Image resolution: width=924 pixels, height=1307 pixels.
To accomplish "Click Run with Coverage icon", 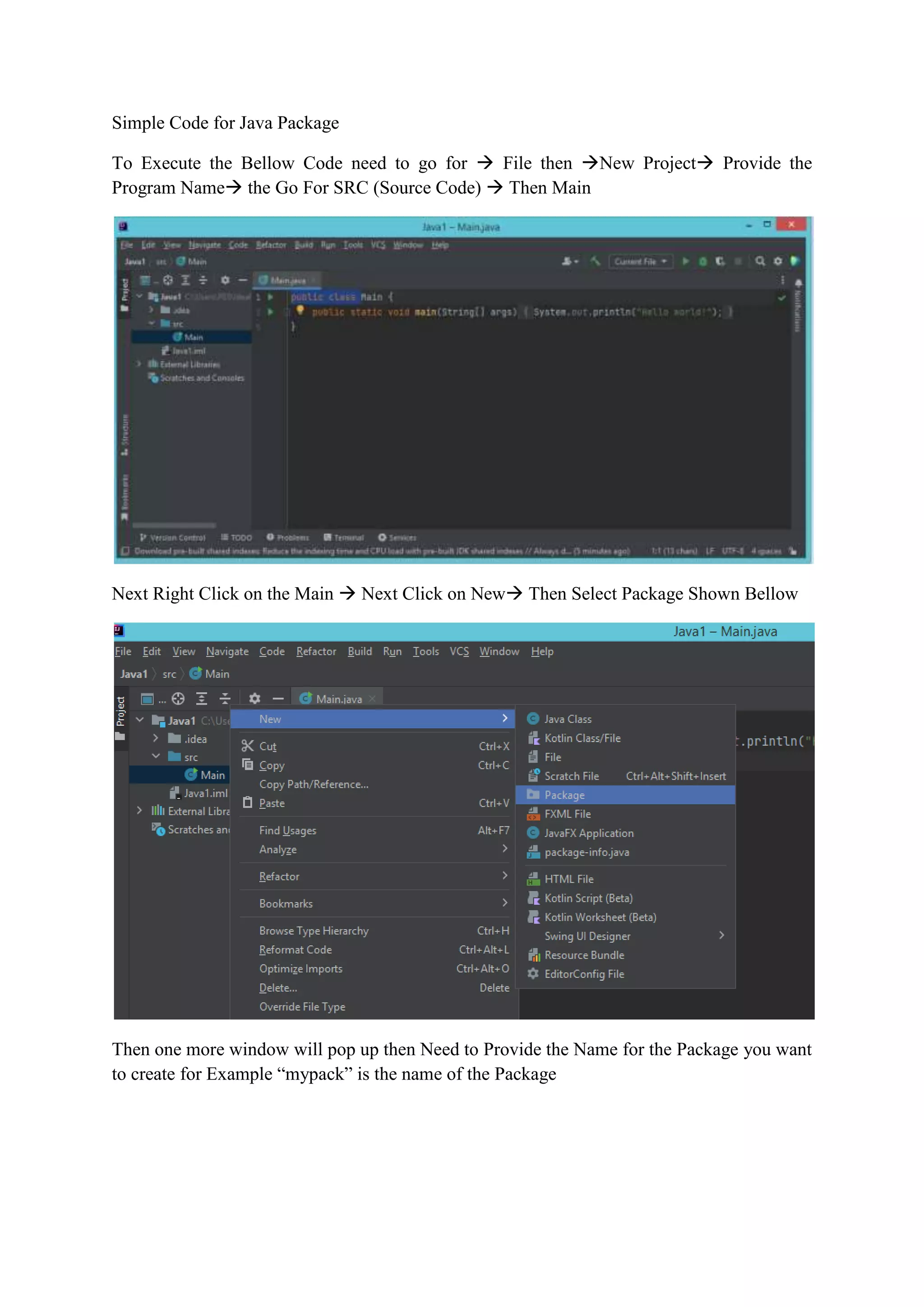I will (x=720, y=261).
